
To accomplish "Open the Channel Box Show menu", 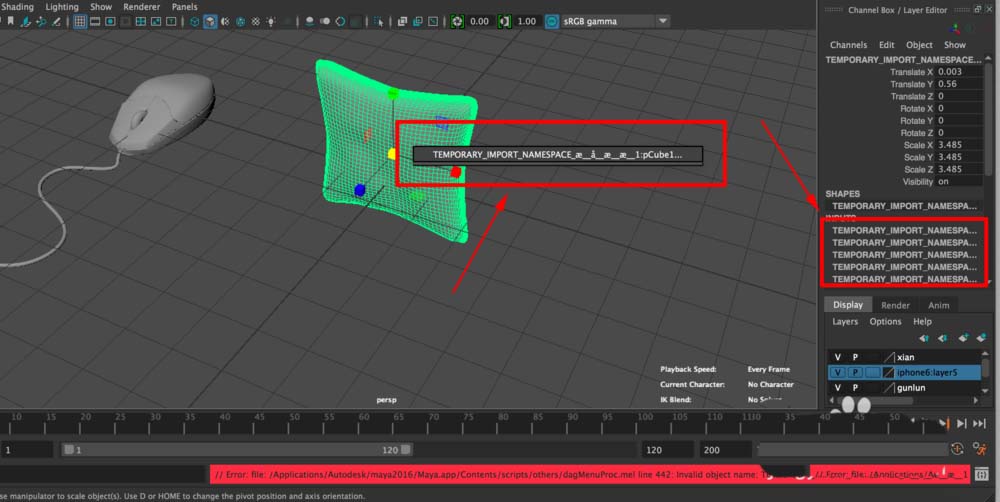I will (x=954, y=45).
